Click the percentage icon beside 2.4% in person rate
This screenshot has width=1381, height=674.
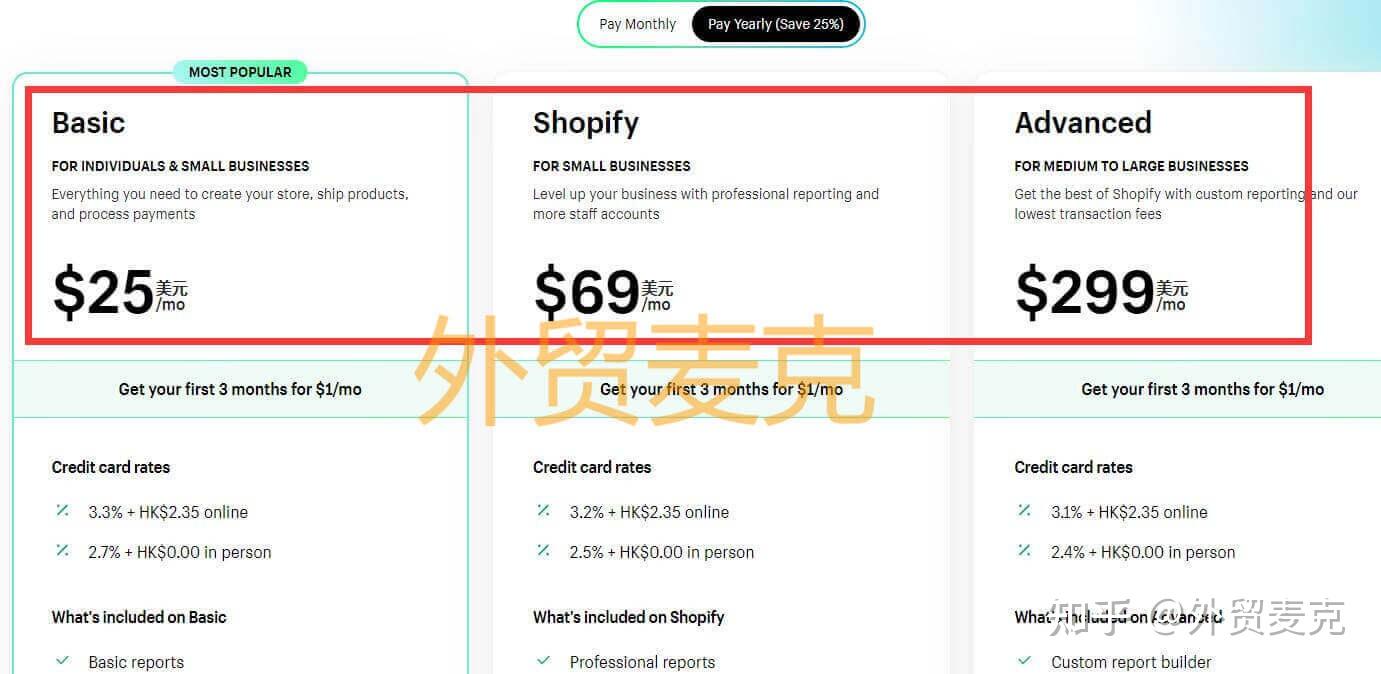pyautogui.click(x=1024, y=551)
